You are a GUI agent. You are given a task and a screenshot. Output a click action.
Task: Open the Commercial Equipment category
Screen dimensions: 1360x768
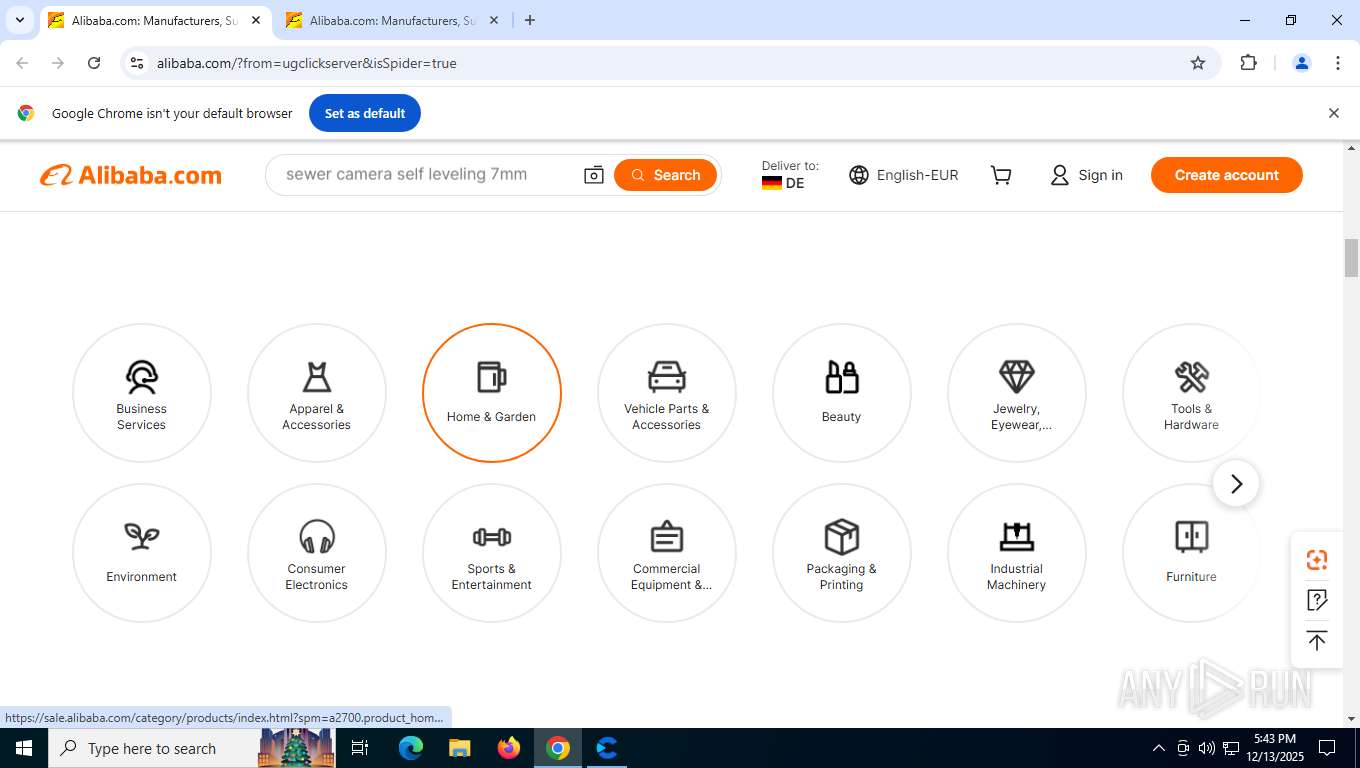[667, 553]
